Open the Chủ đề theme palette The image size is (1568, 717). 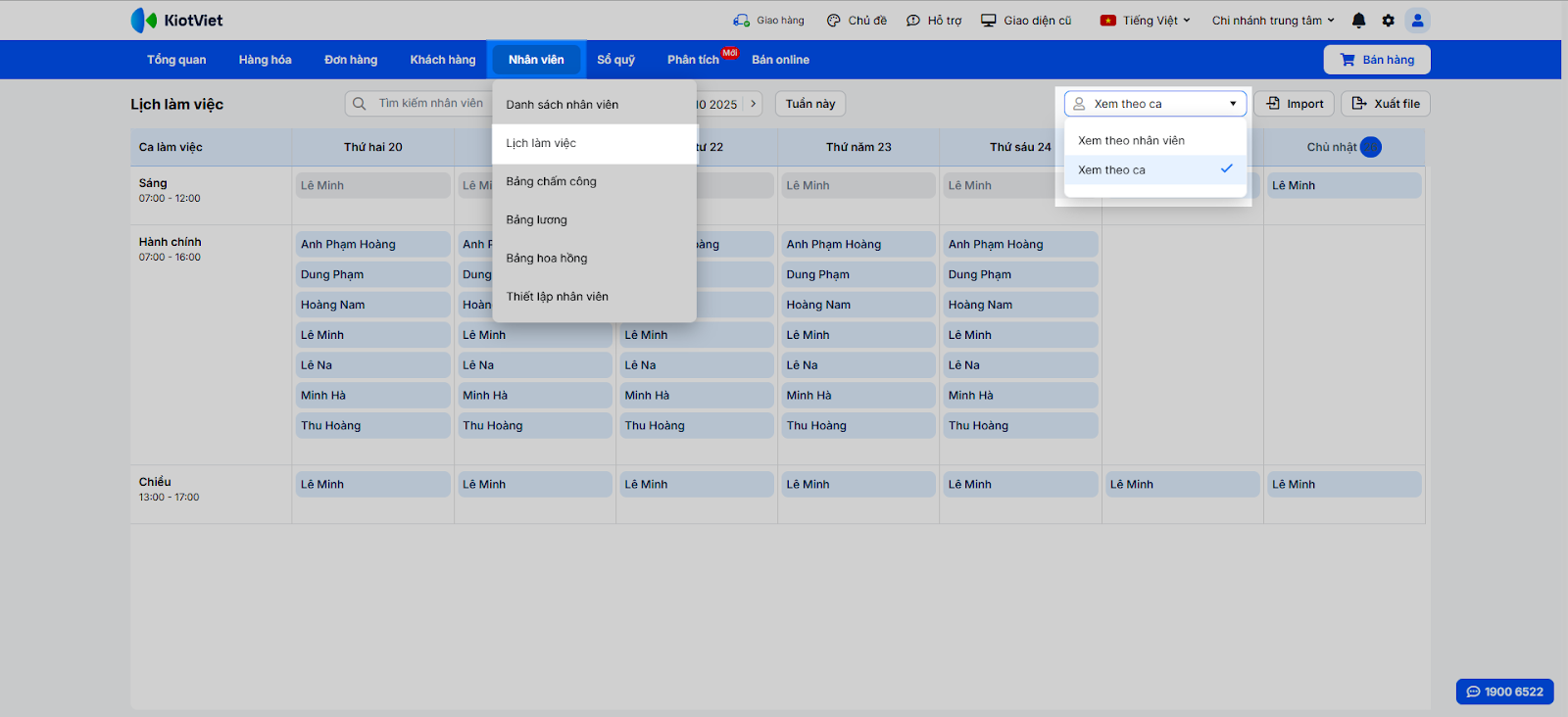[x=857, y=21]
